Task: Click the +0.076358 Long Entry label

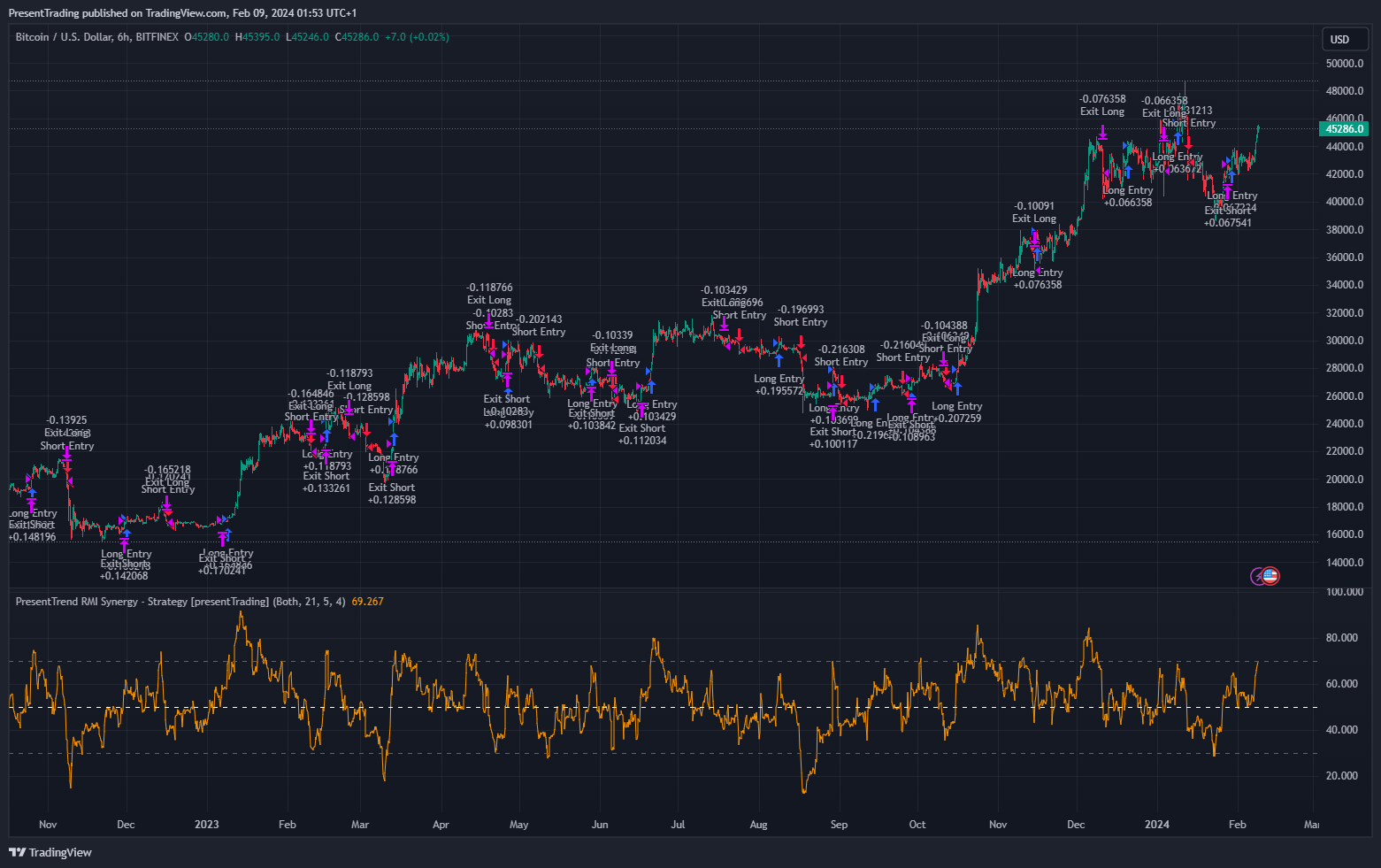Action: tap(1038, 285)
